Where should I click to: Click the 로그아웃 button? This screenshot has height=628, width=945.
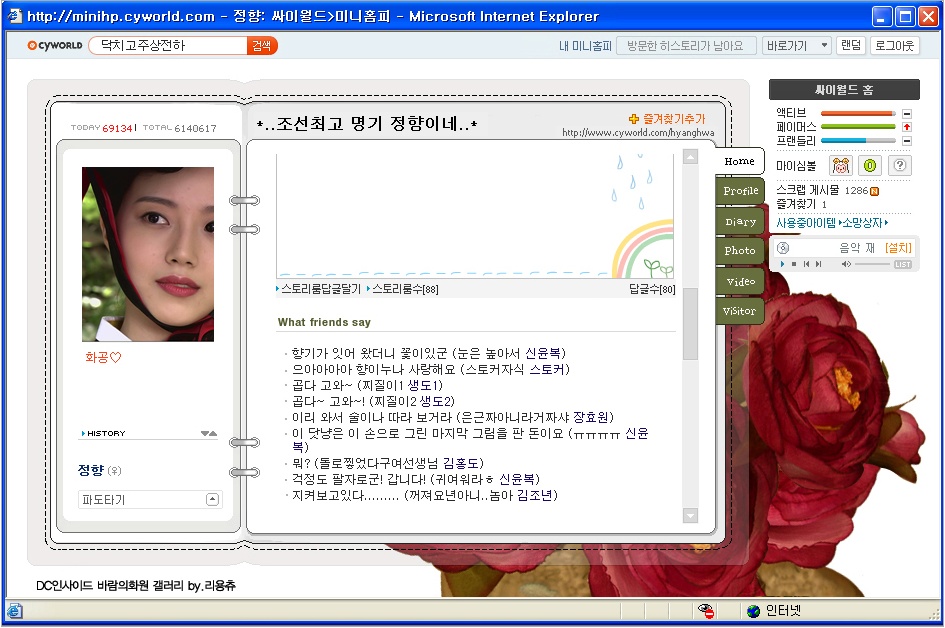894,46
